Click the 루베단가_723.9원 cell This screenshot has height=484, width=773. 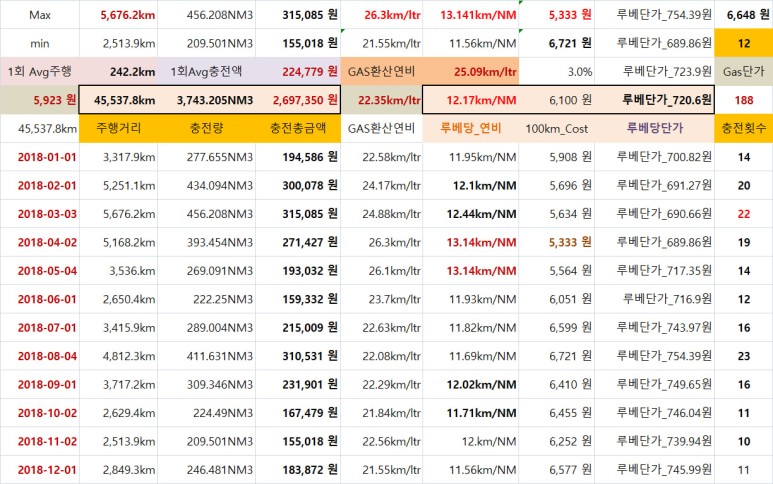point(654,71)
